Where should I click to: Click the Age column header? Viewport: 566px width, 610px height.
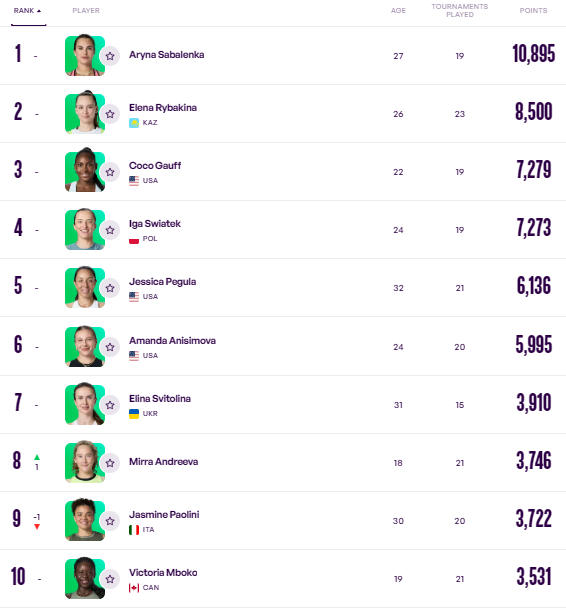tap(398, 11)
